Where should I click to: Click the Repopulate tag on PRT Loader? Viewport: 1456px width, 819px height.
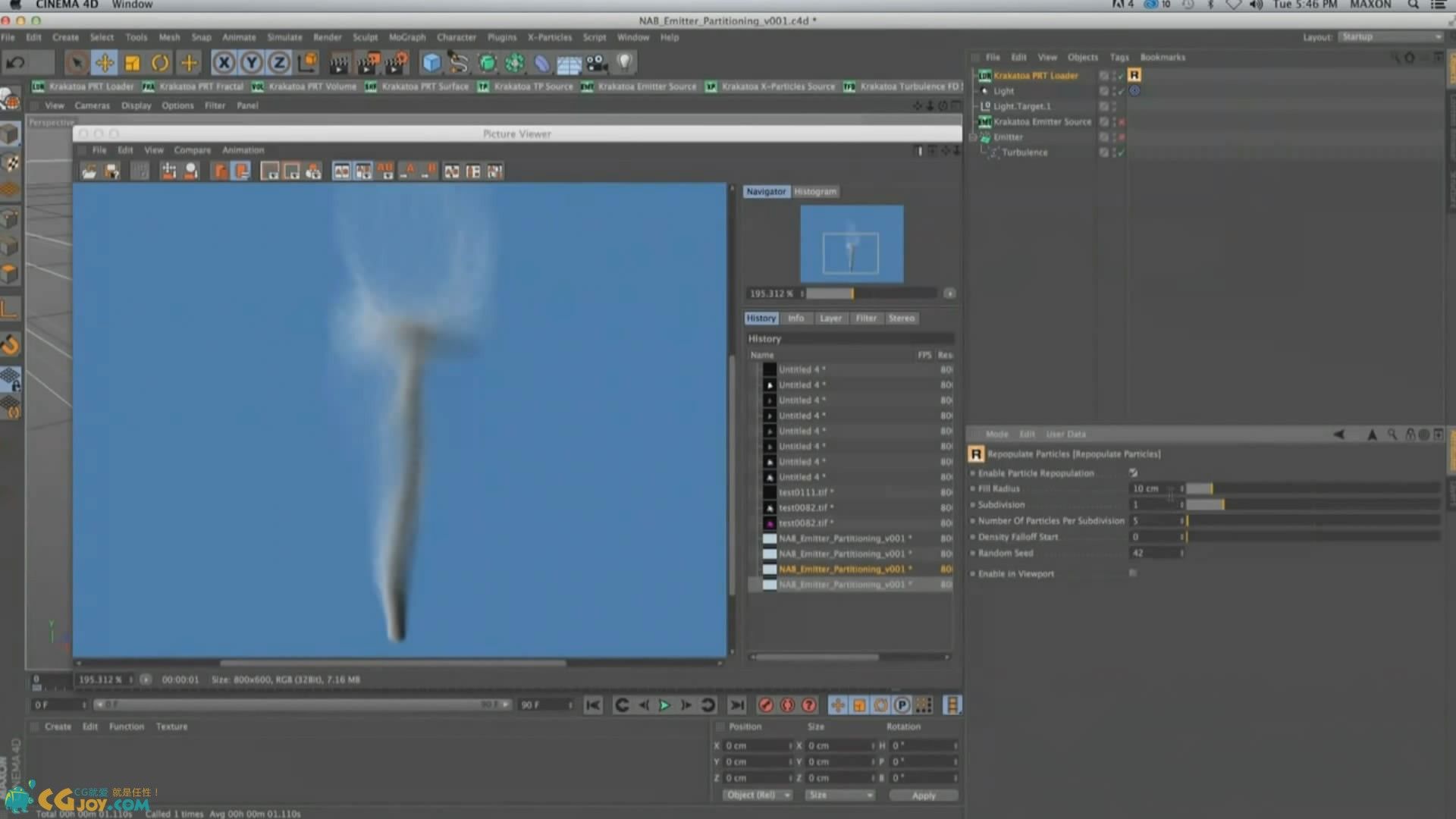click(1134, 75)
